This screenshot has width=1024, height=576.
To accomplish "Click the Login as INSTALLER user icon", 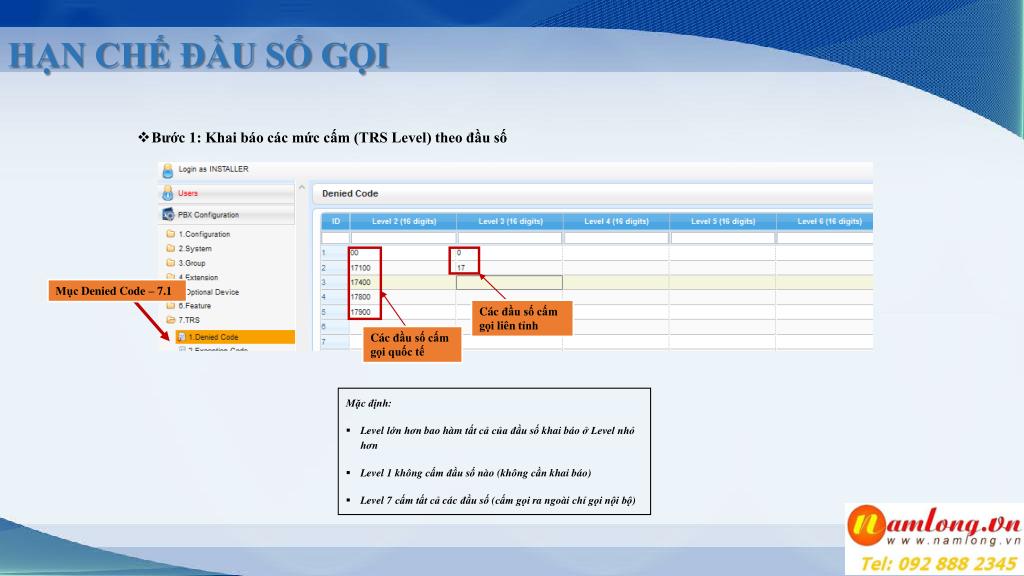I will 168,171.
